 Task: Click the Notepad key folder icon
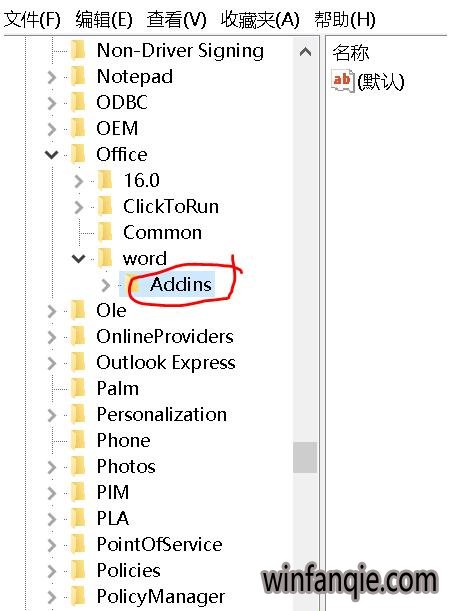[x=78, y=76]
